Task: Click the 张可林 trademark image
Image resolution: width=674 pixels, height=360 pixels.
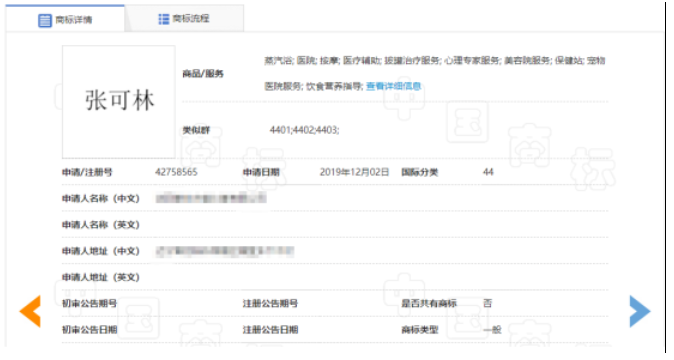Action: 119,102
